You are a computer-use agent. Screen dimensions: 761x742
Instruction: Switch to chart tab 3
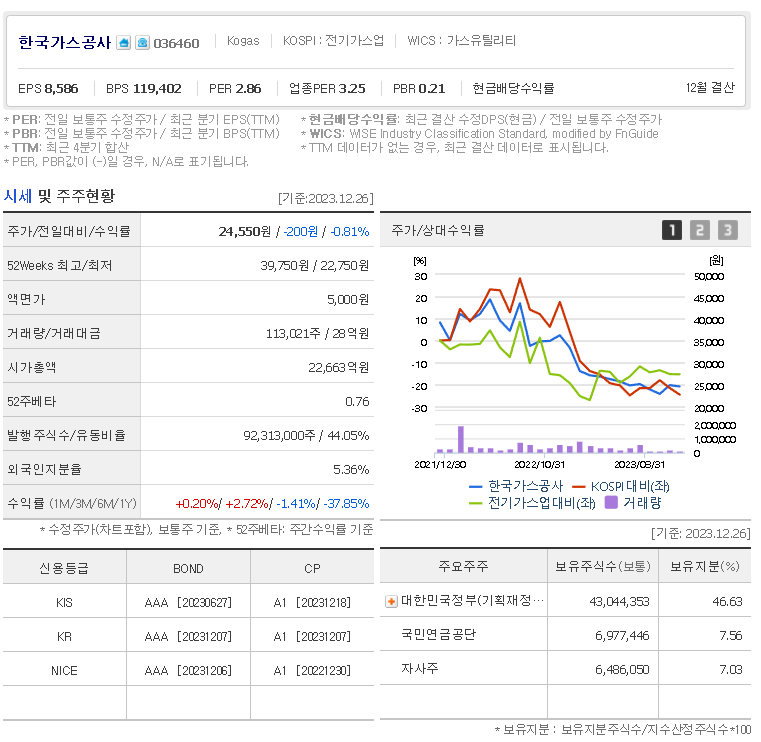728,230
